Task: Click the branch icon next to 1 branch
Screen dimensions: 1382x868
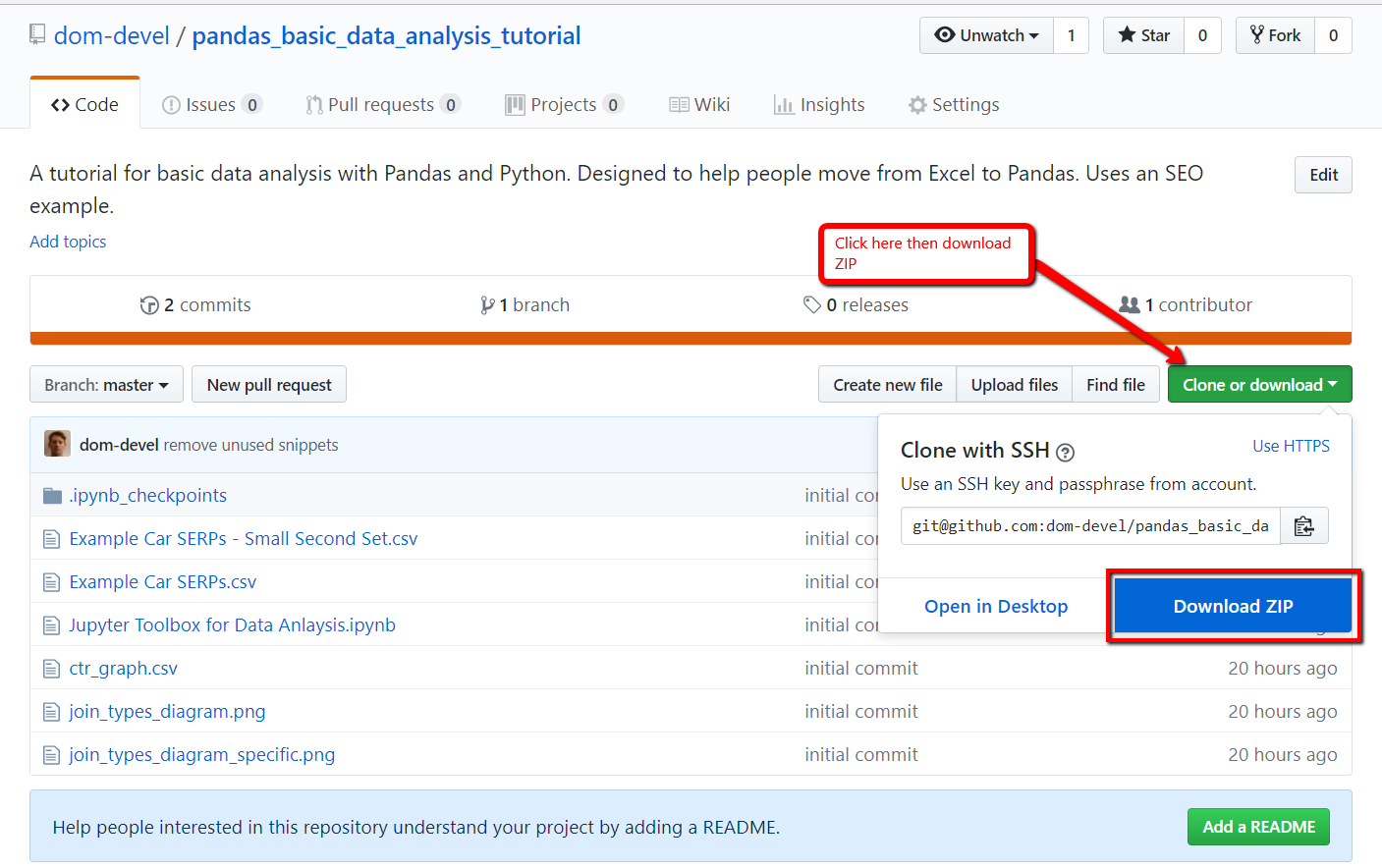Action: [487, 305]
